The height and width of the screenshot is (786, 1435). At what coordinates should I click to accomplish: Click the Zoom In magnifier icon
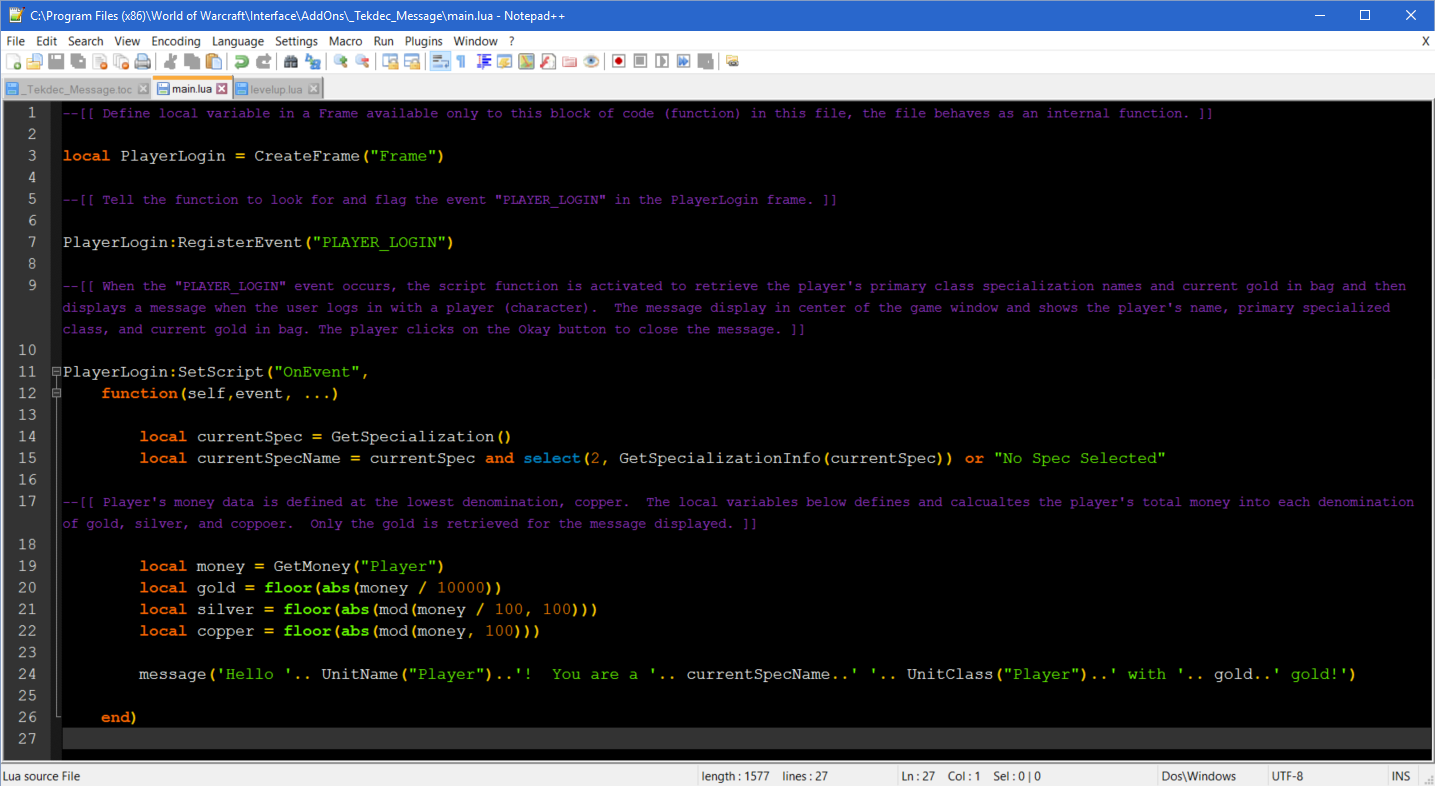point(340,61)
